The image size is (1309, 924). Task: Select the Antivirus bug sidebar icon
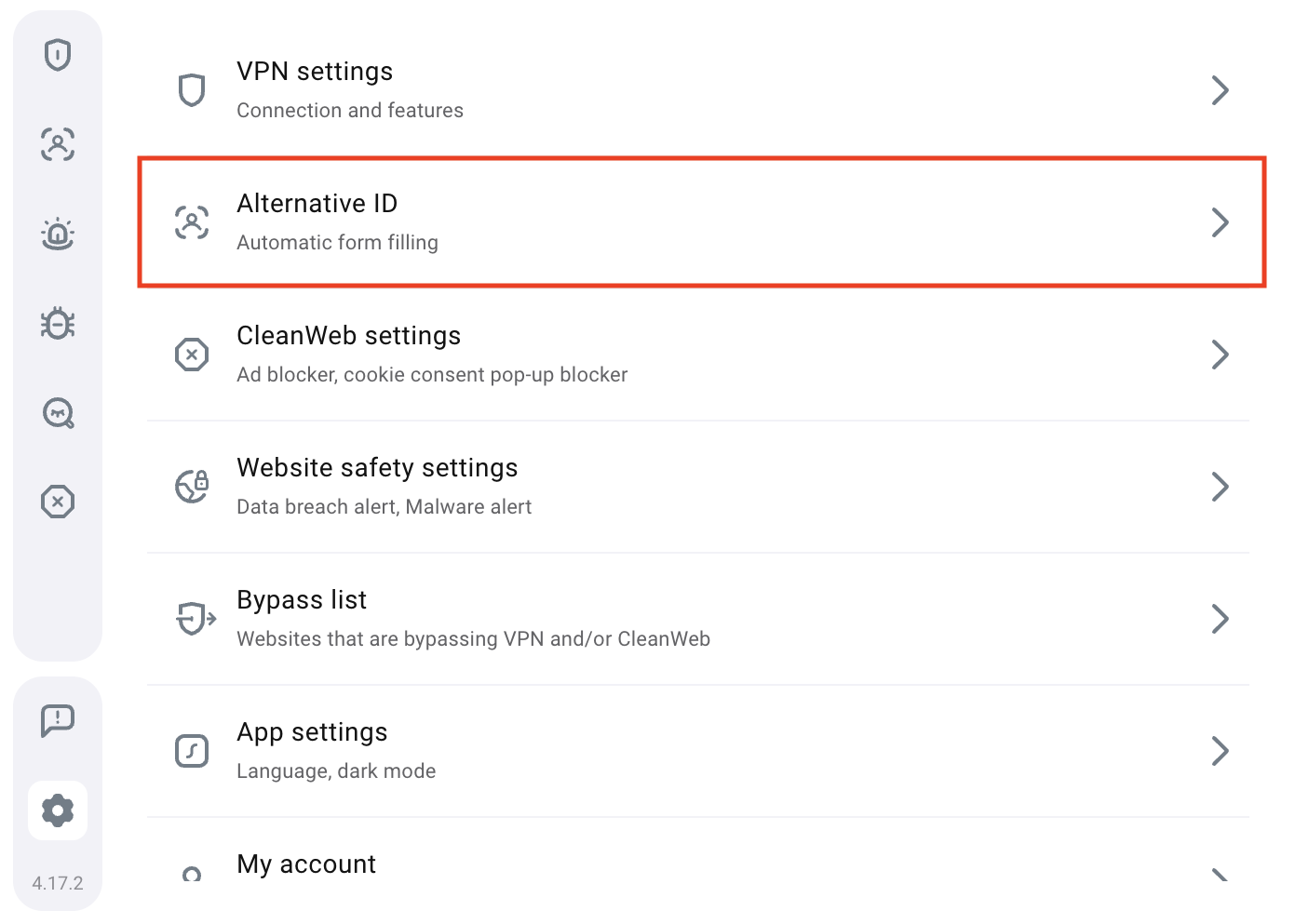(x=58, y=323)
